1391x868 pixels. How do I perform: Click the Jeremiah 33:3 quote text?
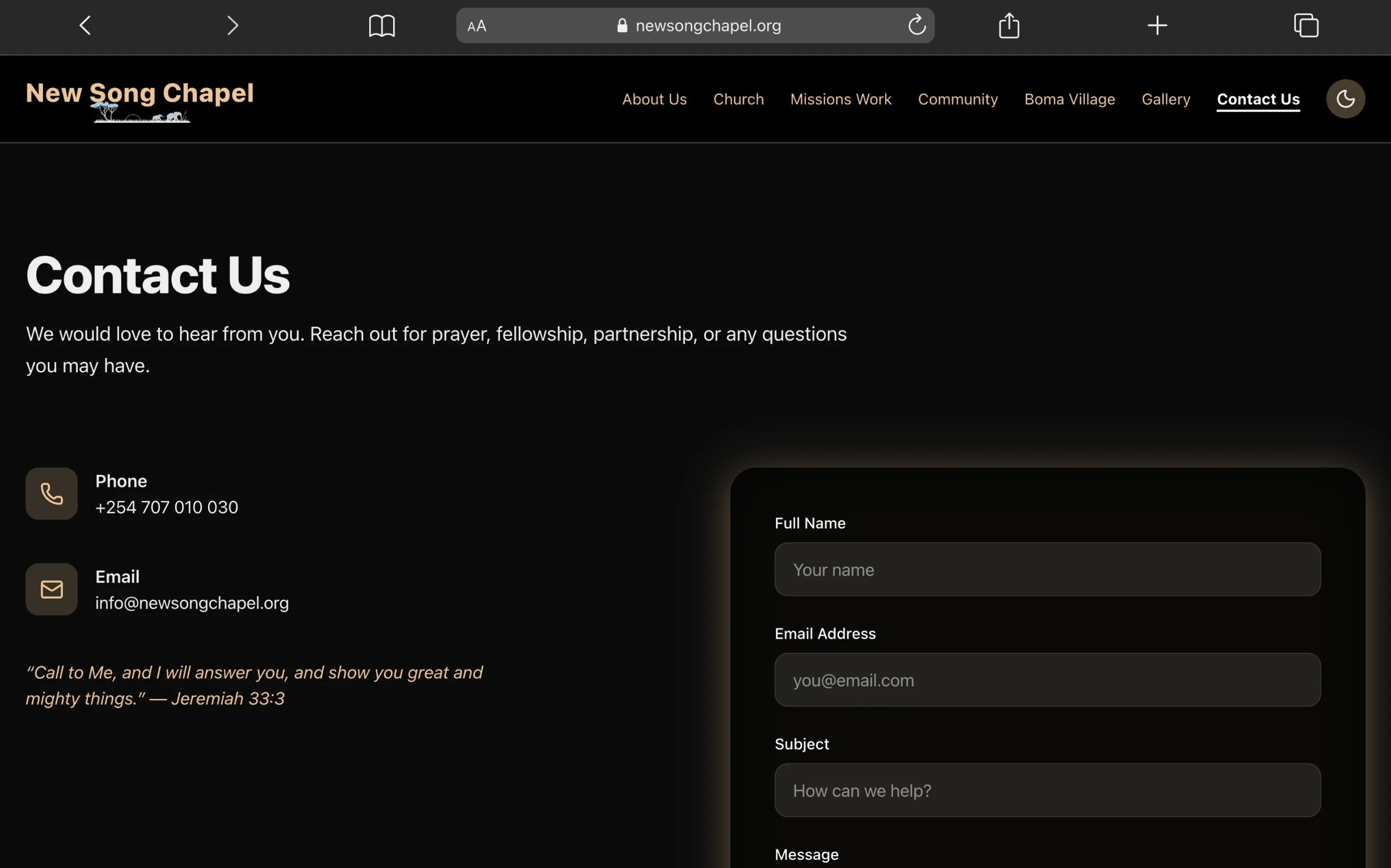pyautogui.click(x=254, y=685)
